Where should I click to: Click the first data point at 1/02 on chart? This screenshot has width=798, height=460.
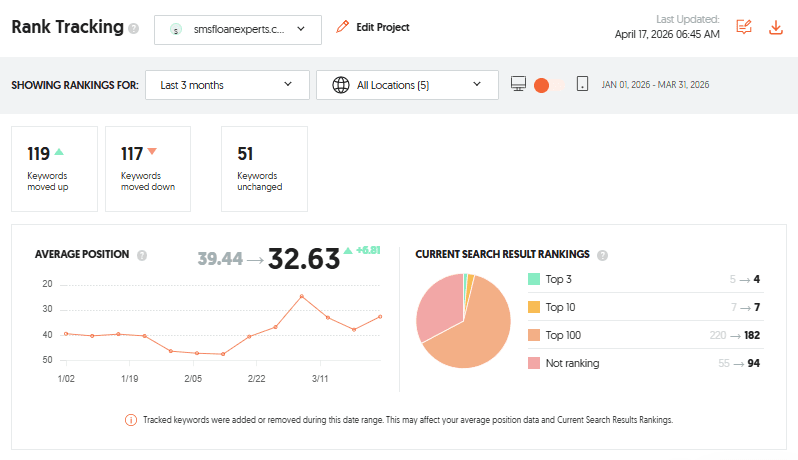(66, 334)
